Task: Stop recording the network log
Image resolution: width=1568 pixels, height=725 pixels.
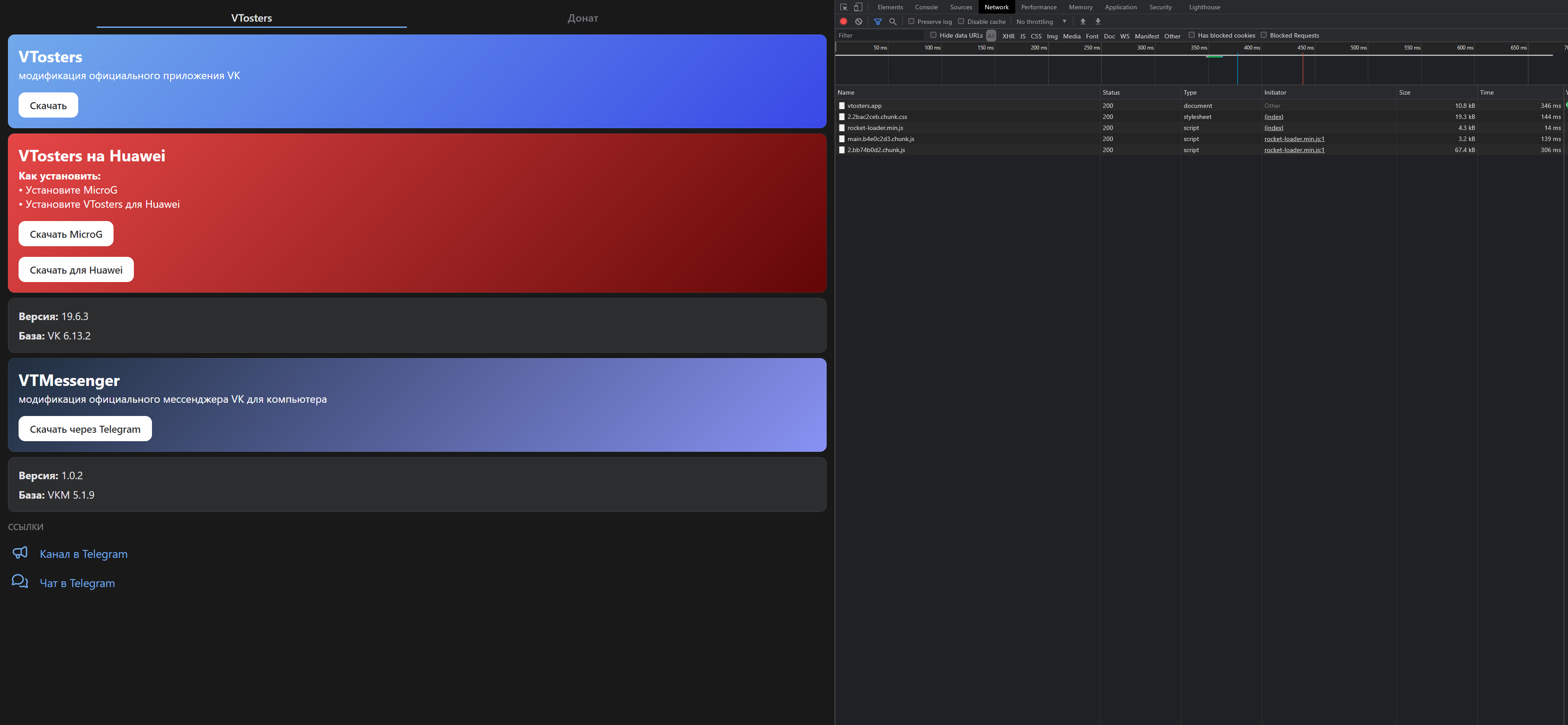Action: pos(844,21)
